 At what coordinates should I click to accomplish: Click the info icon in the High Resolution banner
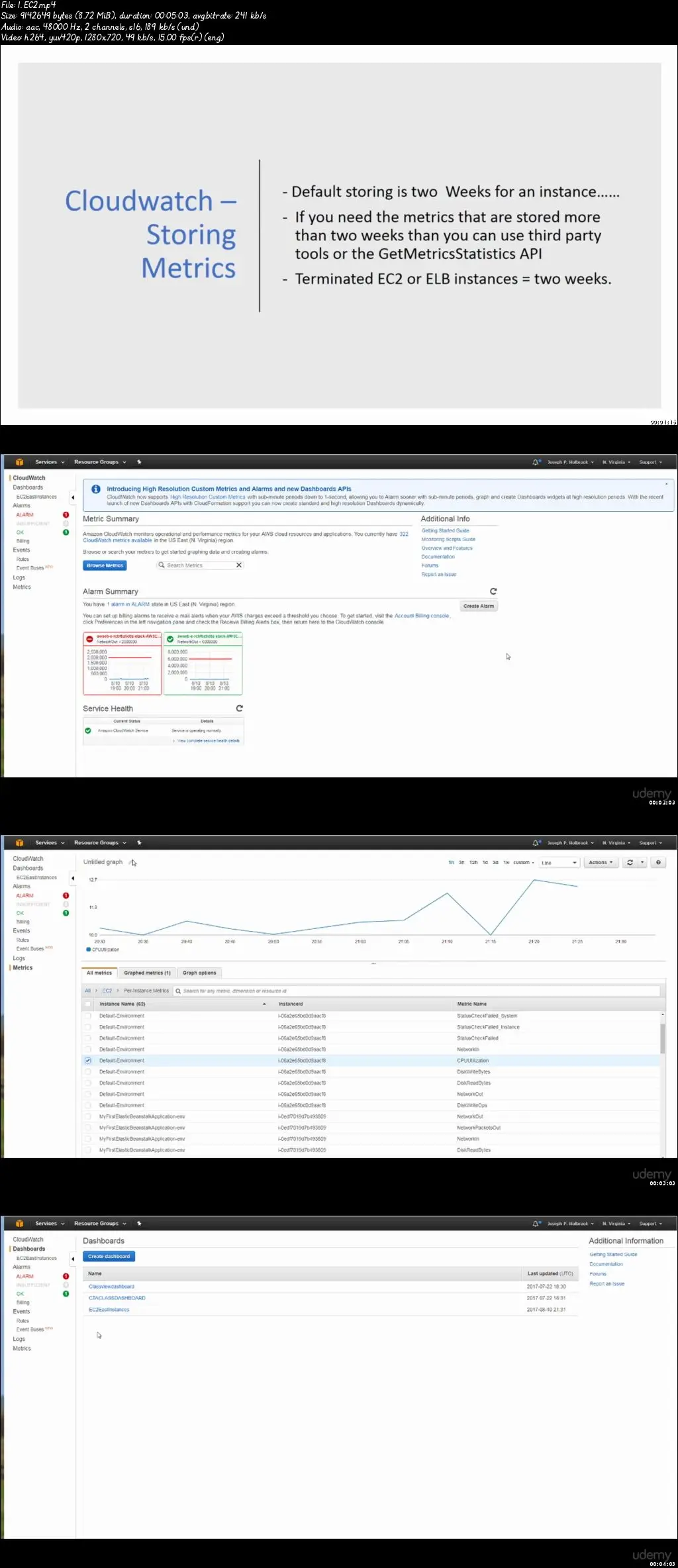pyautogui.click(x=96, y=489)
